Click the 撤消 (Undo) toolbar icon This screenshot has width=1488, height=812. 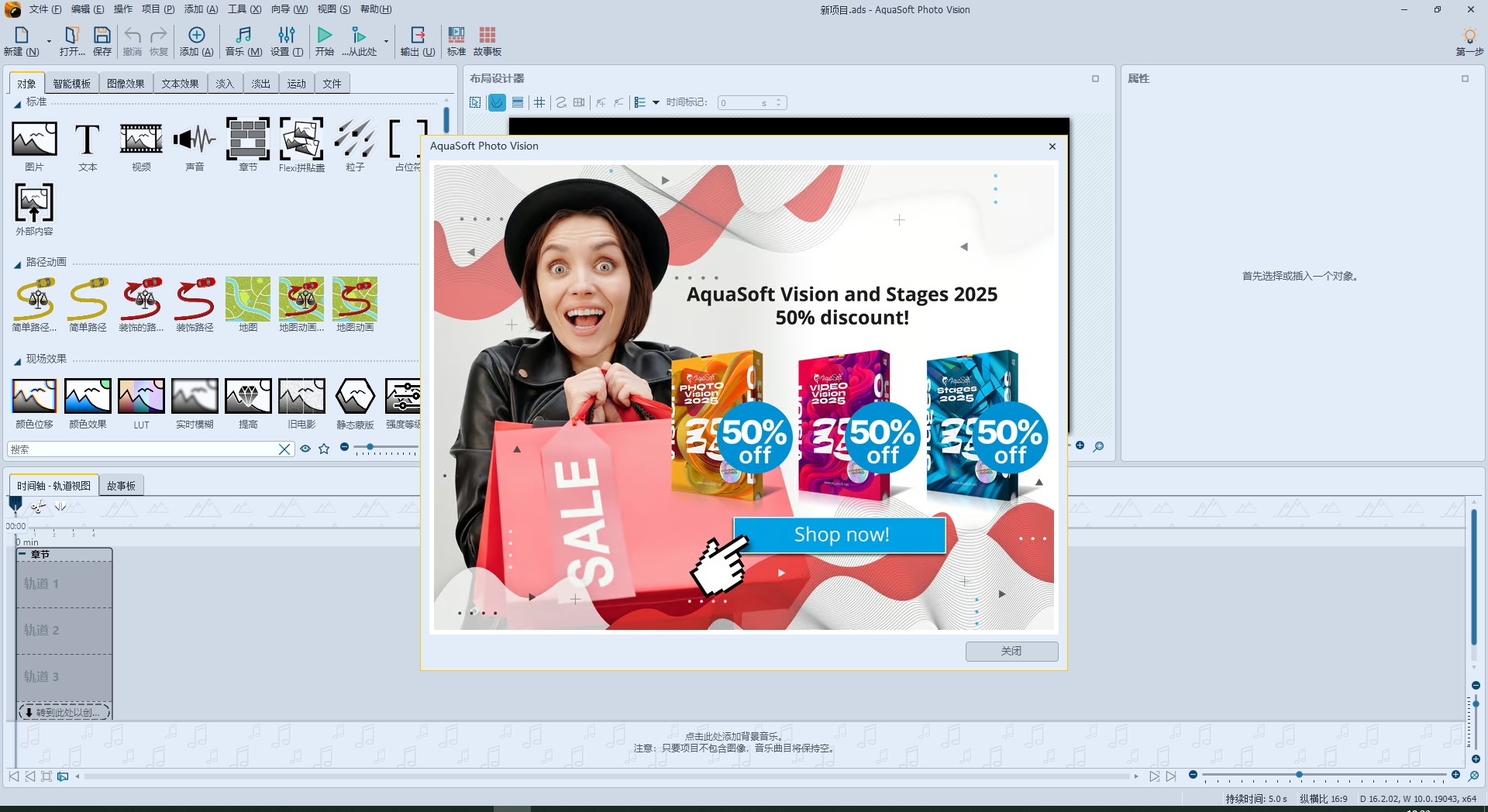(133, 35)
